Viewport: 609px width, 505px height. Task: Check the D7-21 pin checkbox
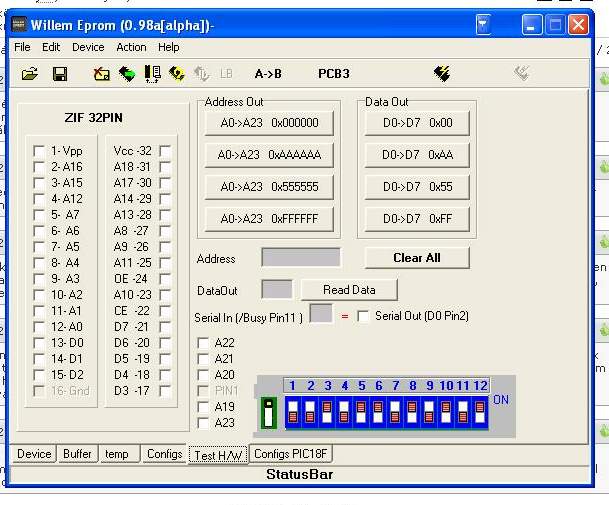(165, 327)
